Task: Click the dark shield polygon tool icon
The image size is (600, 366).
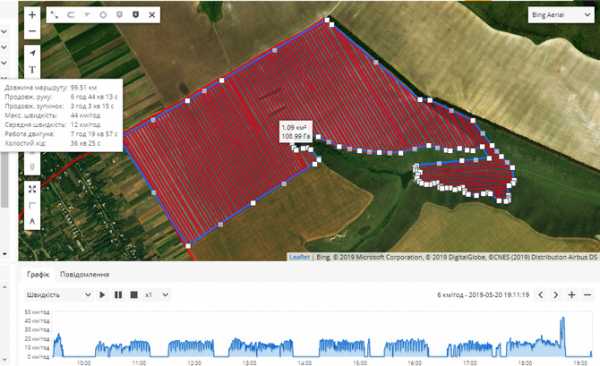Action: click(135, 15)
